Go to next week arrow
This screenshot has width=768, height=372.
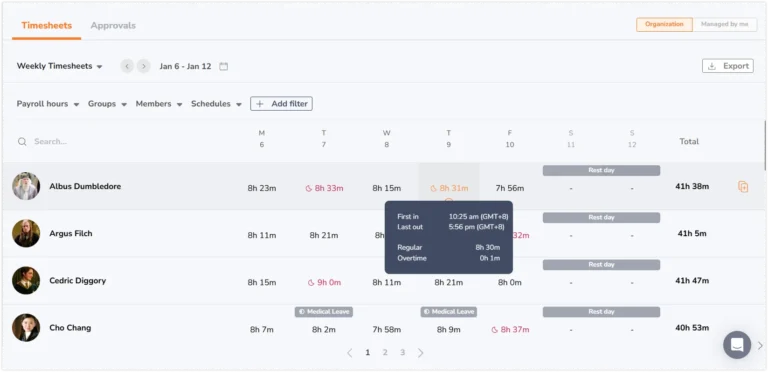[144, 66]
